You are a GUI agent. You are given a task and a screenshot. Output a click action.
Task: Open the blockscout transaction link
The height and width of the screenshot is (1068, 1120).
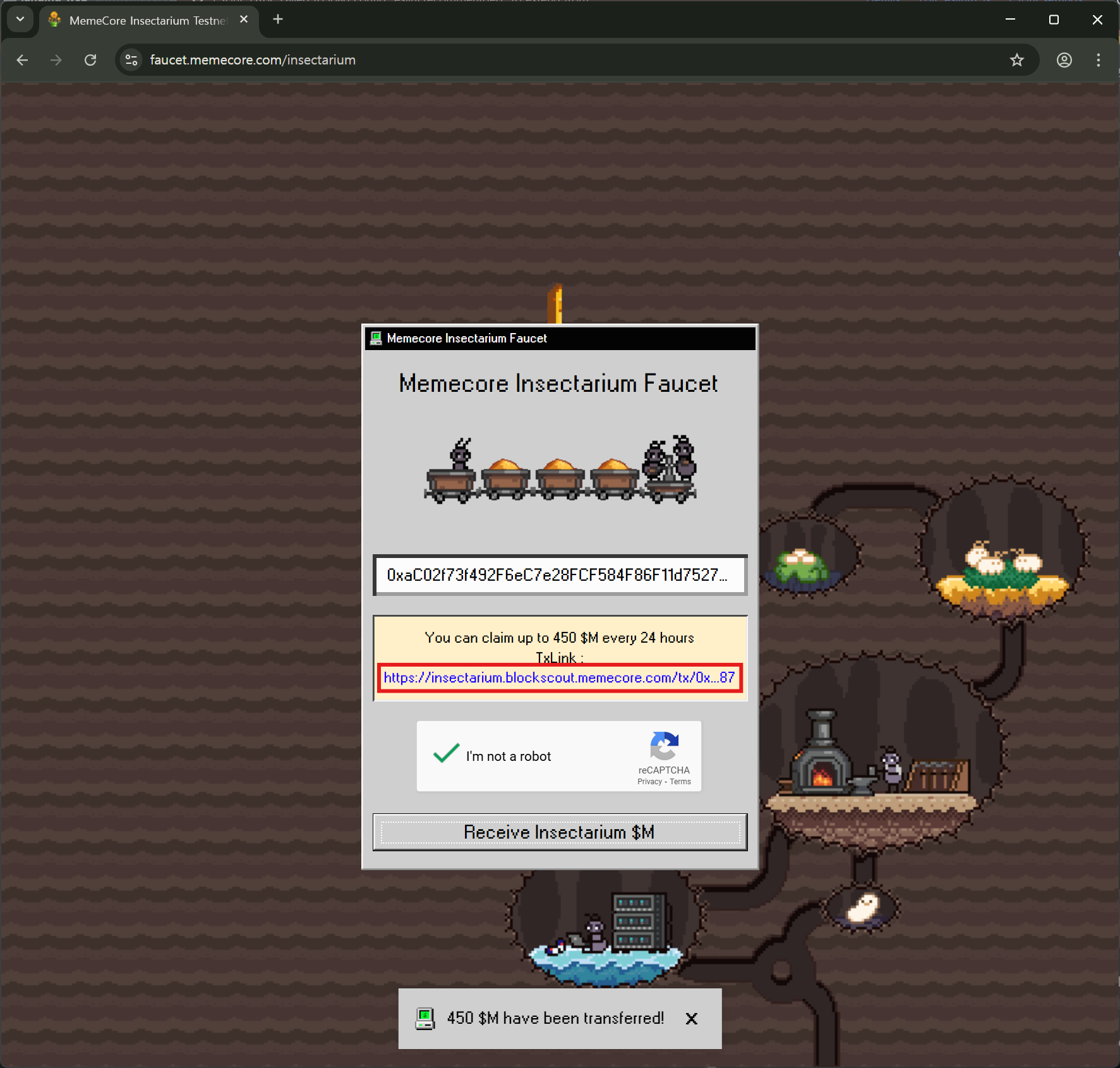click(559, 678)
